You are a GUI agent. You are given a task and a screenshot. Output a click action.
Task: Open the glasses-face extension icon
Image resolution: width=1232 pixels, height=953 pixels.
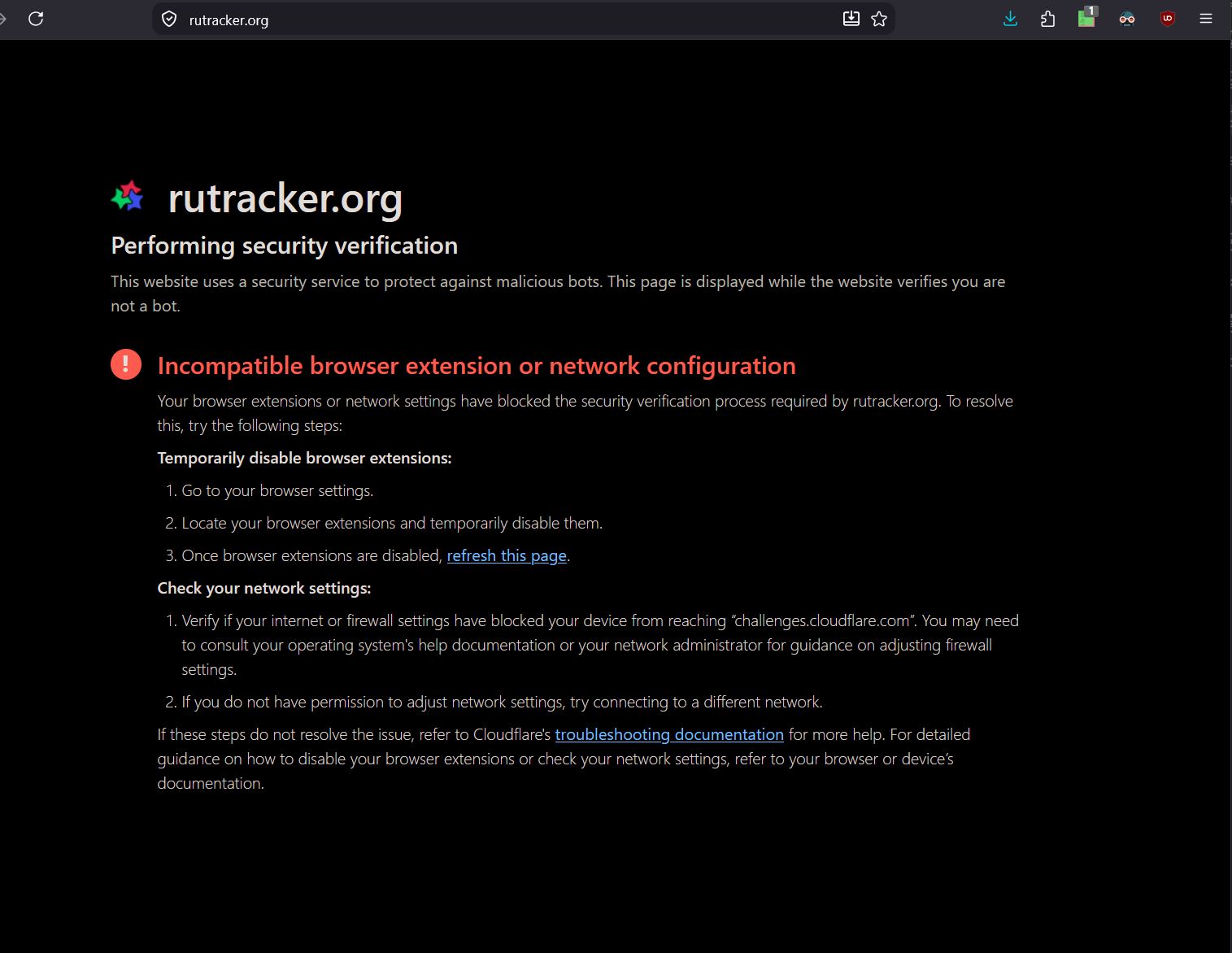point(1127,19)
